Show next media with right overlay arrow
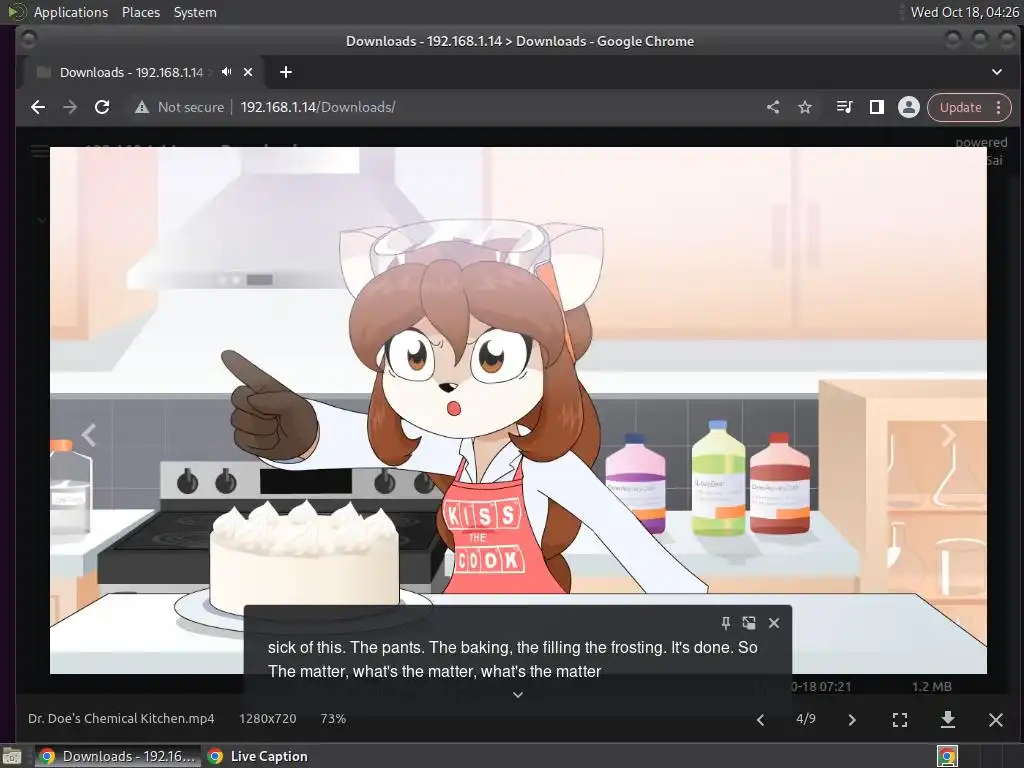 [948, 435]
